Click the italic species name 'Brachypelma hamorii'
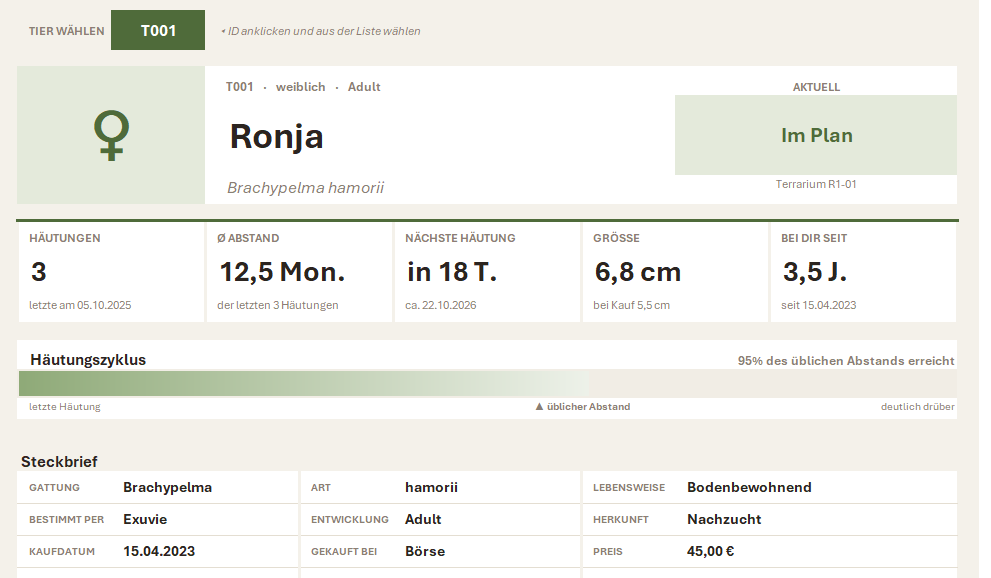The height and width of the screenshot is (578, 991). coord(305,188)
